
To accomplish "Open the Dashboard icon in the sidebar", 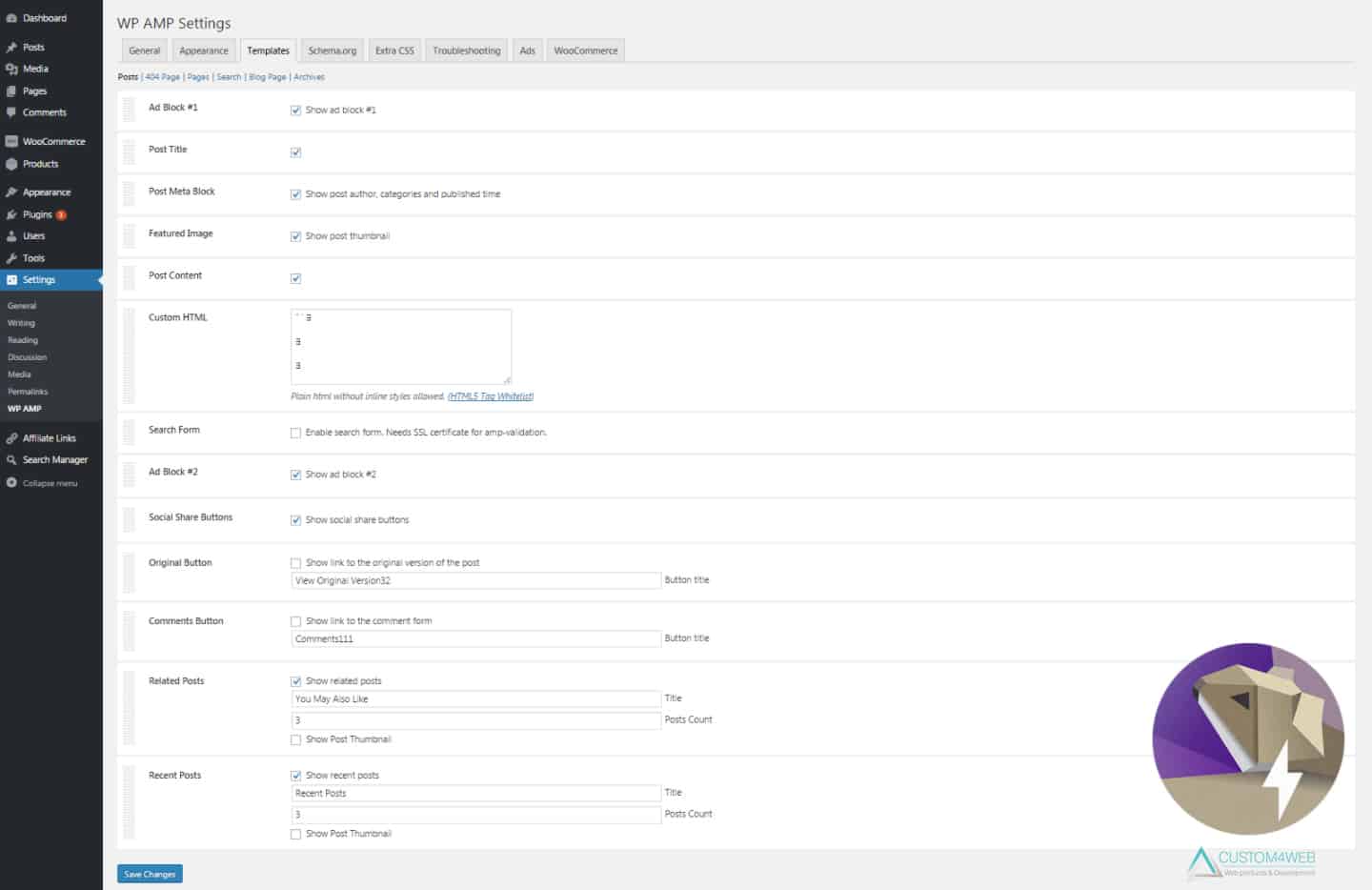I will click(x=11, y=18).
